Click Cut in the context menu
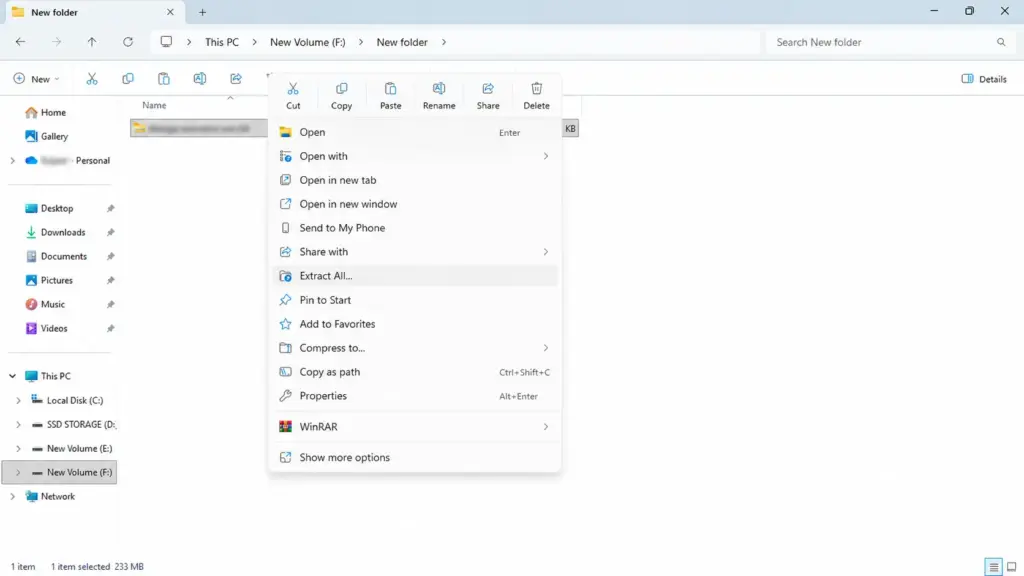 [x=293, y=95]
